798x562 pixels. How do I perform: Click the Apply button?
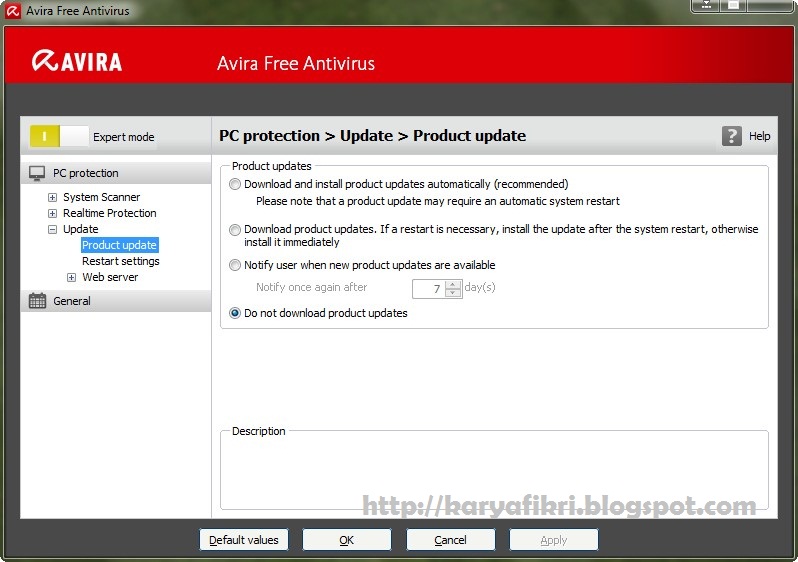coord(554,540)
